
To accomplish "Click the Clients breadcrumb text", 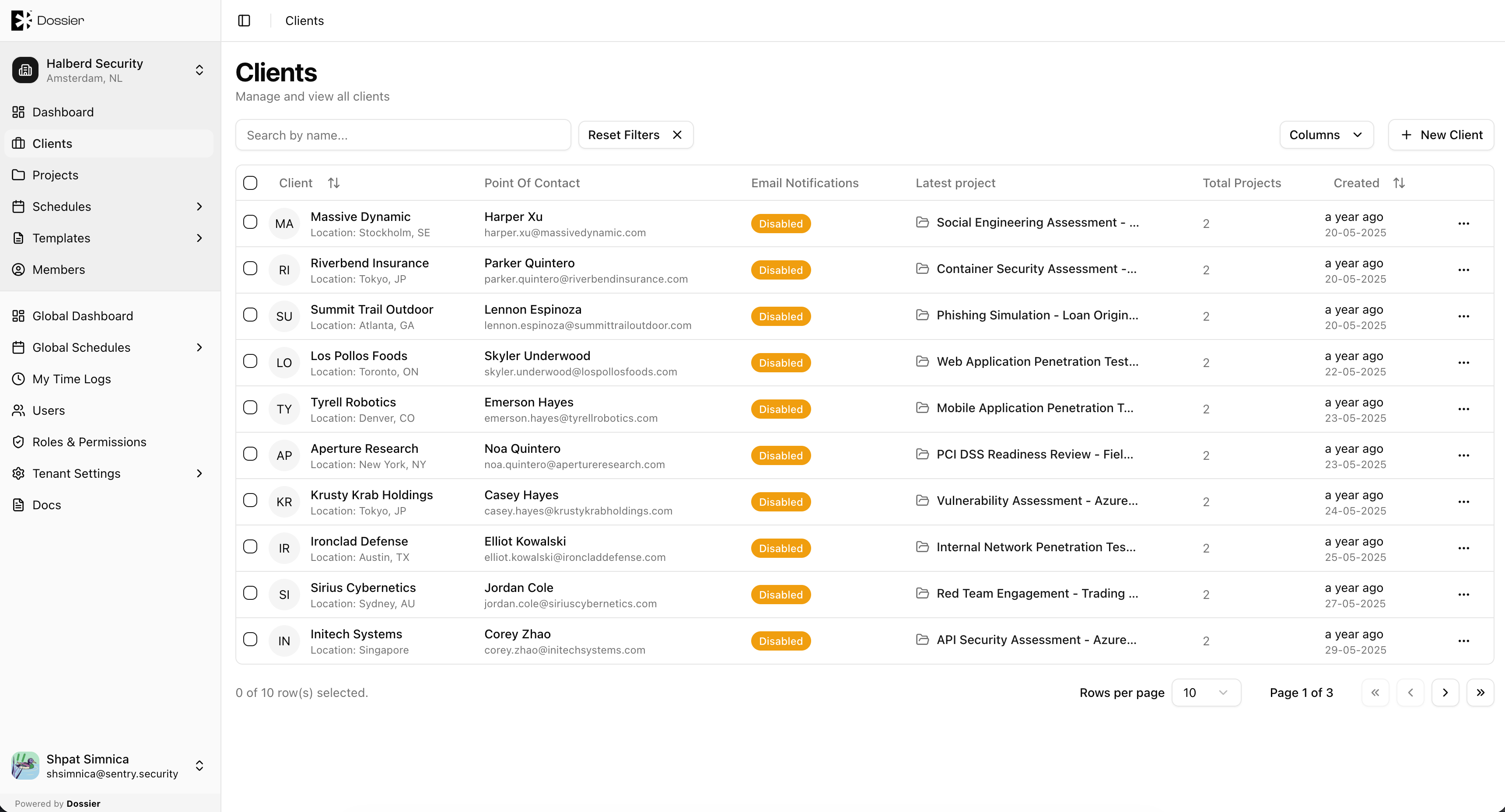I will (x=304, y=21).
